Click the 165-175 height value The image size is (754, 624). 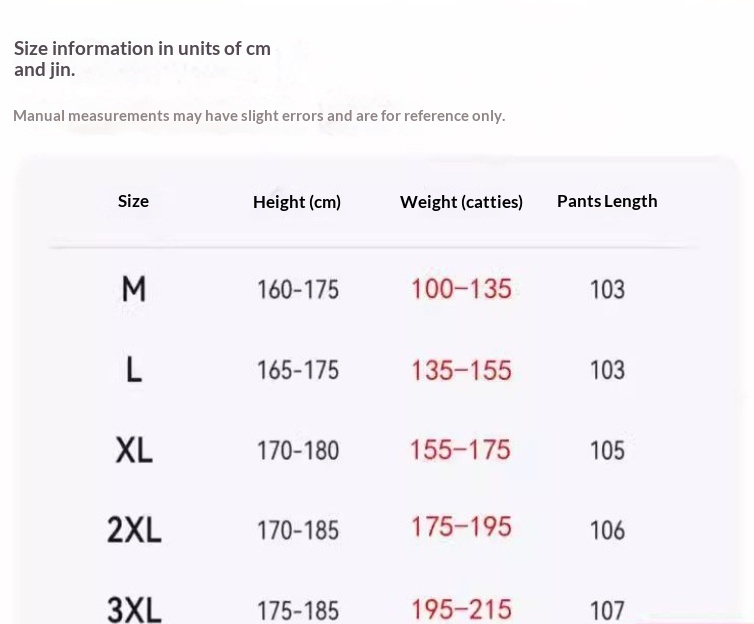pyautogui.click(x=298, y=370)
